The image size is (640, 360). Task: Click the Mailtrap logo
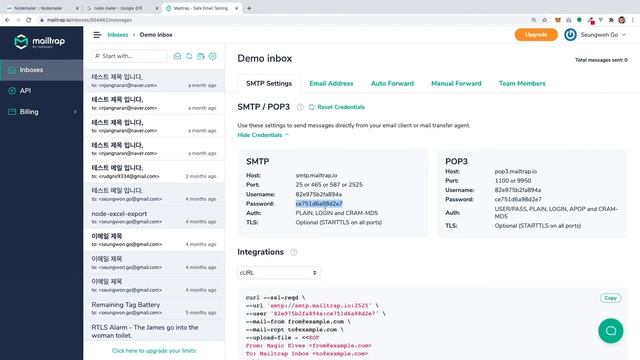point(39,41)
